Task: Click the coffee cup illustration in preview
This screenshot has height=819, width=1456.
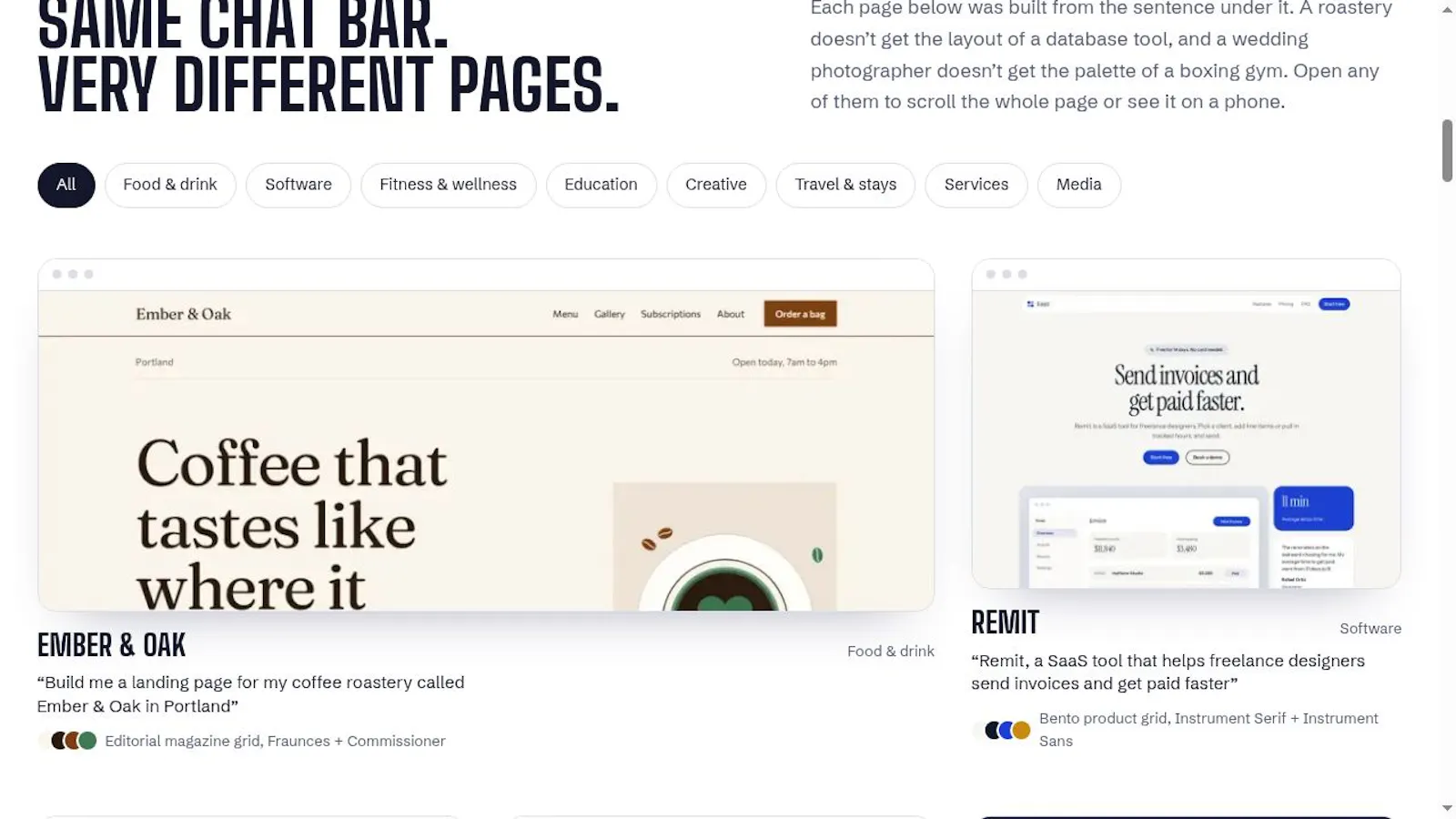Action: 724,547
